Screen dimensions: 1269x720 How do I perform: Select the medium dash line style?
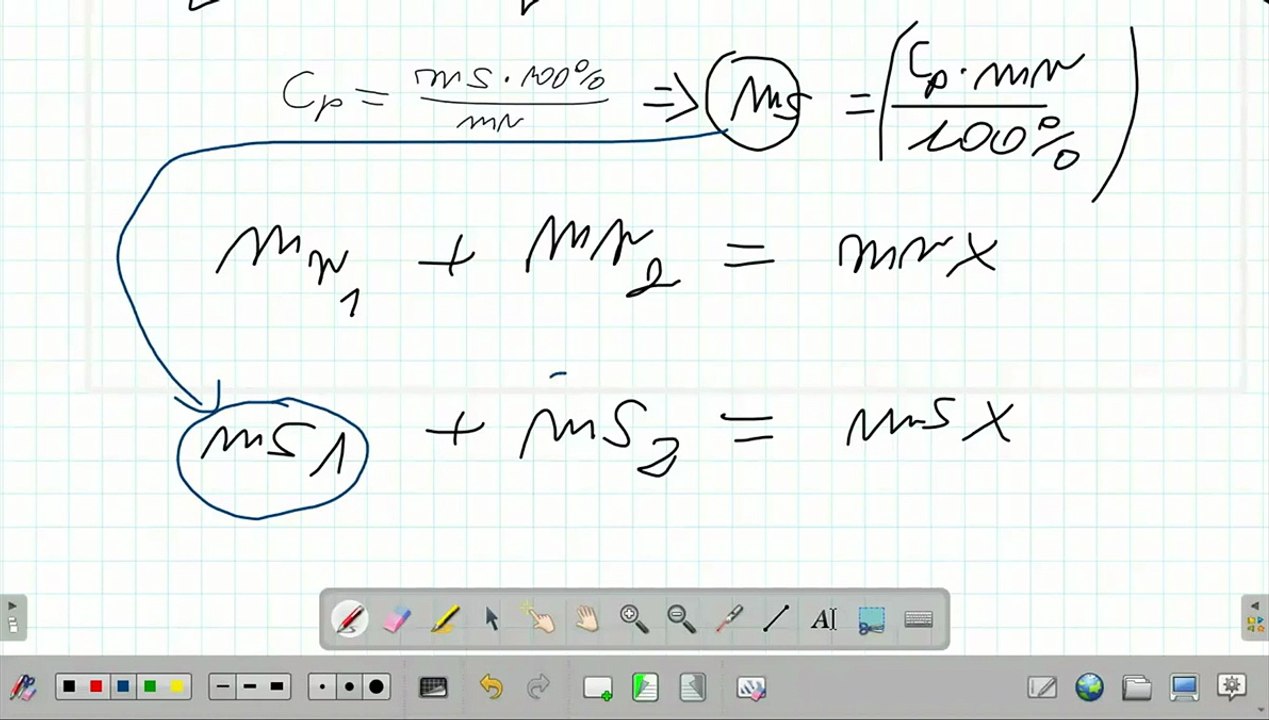(x=249, y=687)
